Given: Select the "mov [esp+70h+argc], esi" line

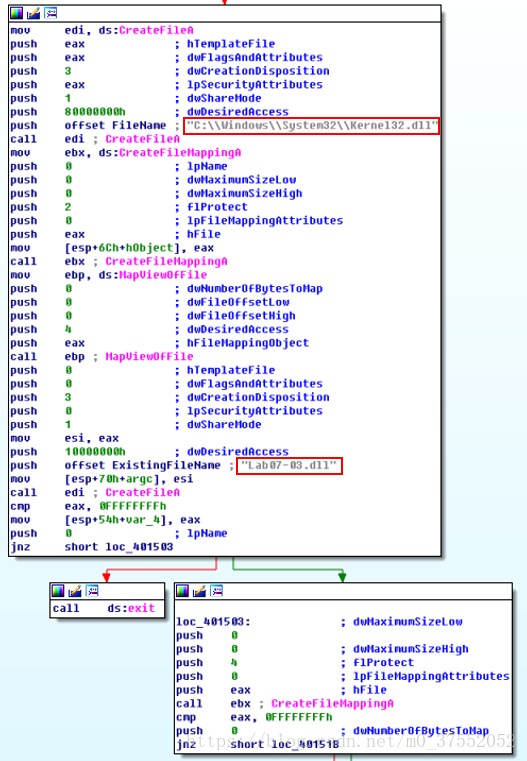Looking at the screenshot, I should (102, 479).
